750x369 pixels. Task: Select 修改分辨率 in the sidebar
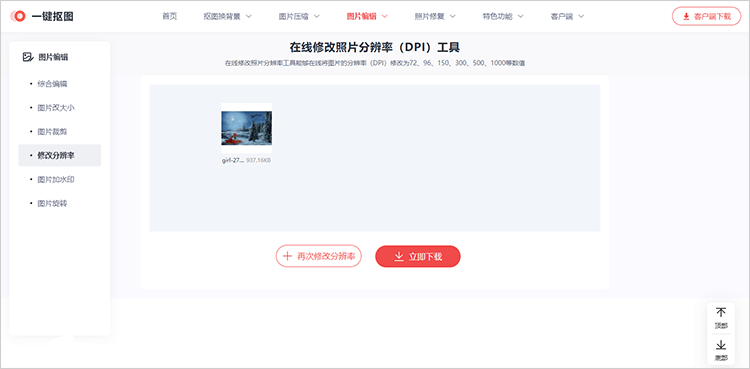[x=60, y=156]
